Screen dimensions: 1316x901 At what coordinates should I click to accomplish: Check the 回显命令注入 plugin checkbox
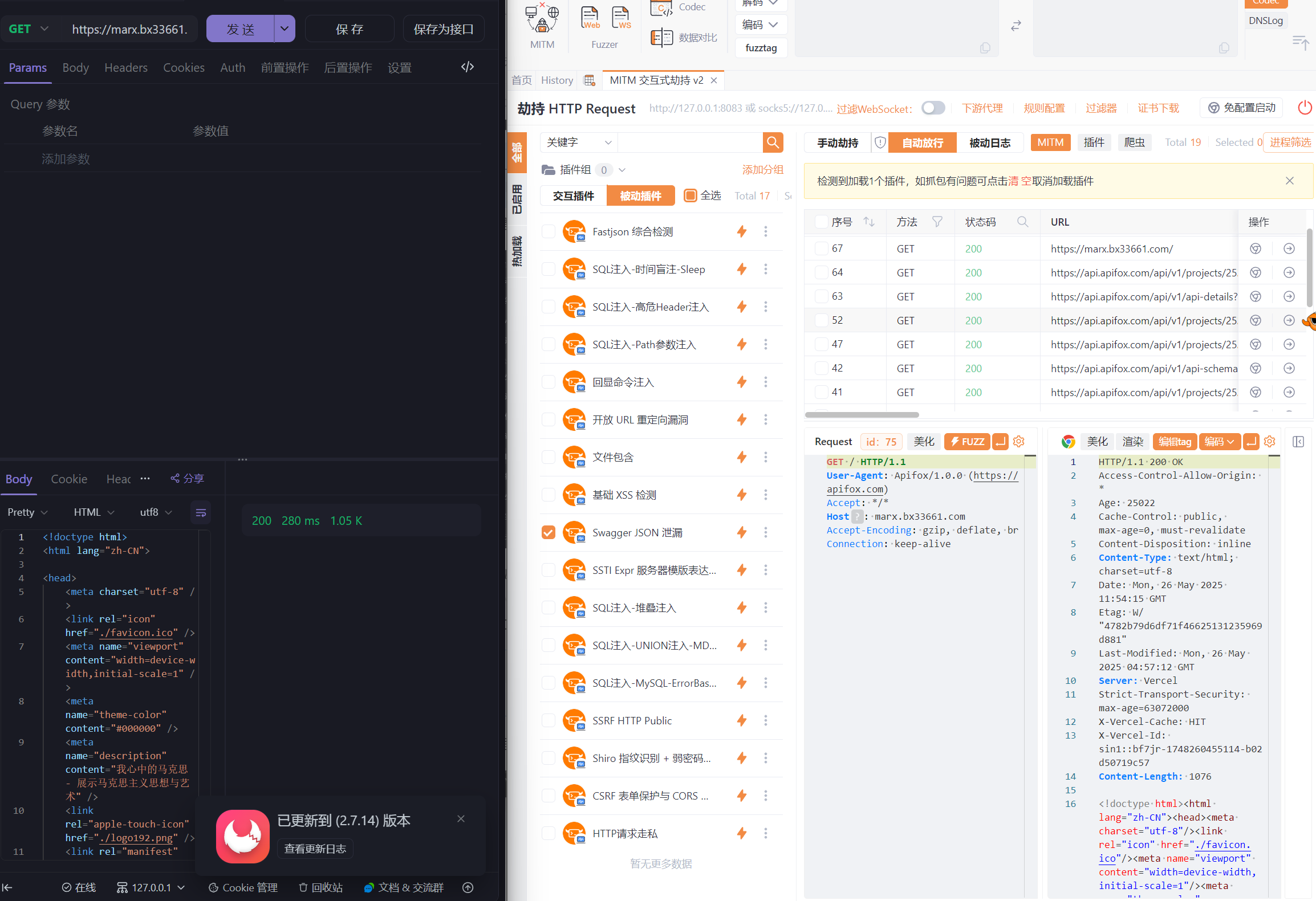click(548, 382)
